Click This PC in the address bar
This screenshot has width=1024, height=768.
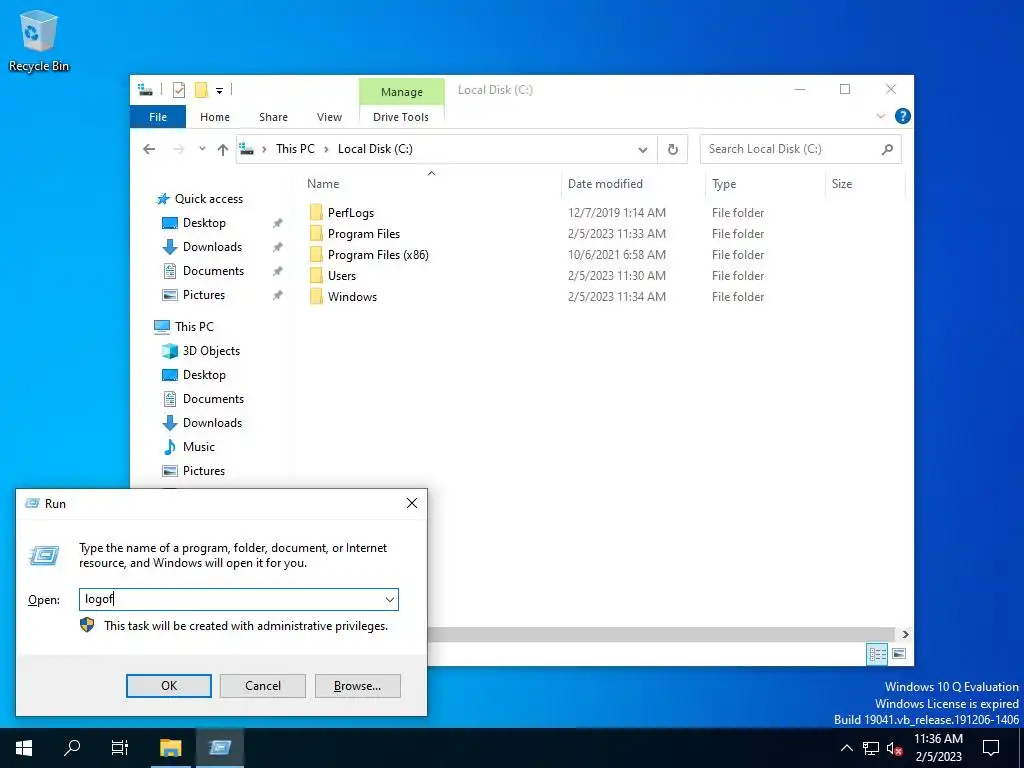295,149
